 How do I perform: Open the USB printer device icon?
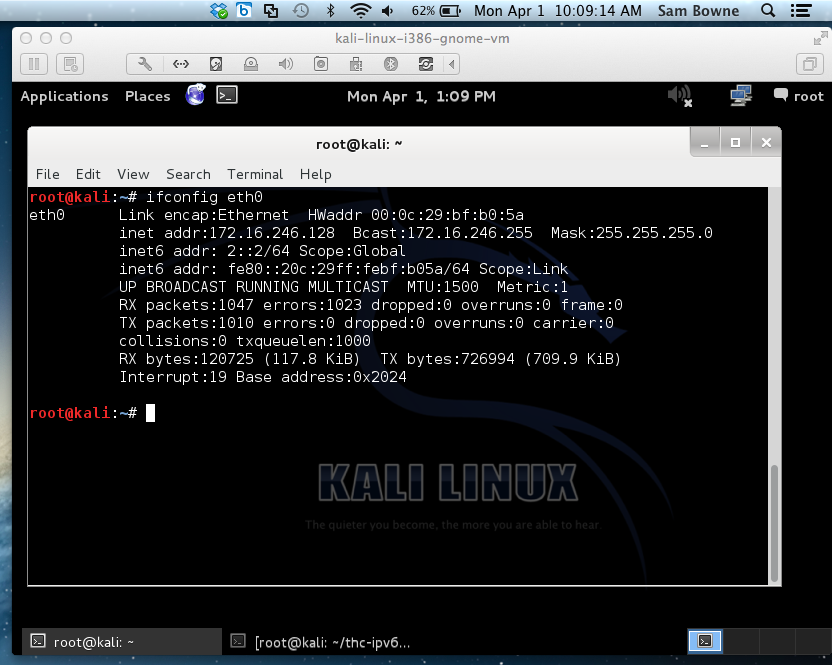pyautogui.click(x=356, y=64)
